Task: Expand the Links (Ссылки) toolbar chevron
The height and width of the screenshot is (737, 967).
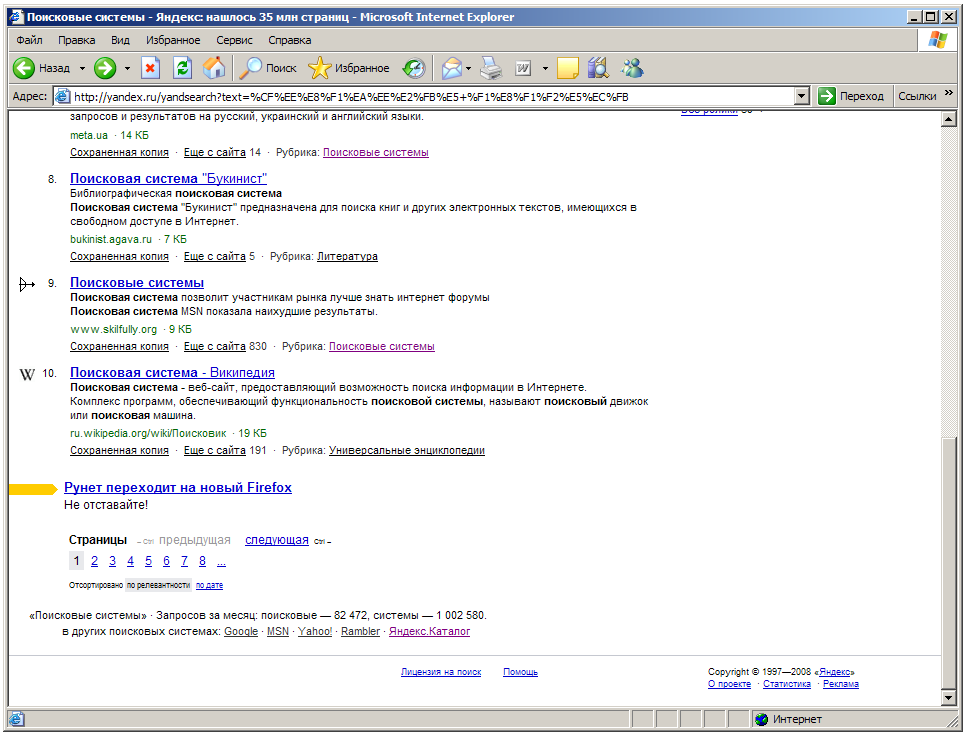Action: (x=948, y=93)
